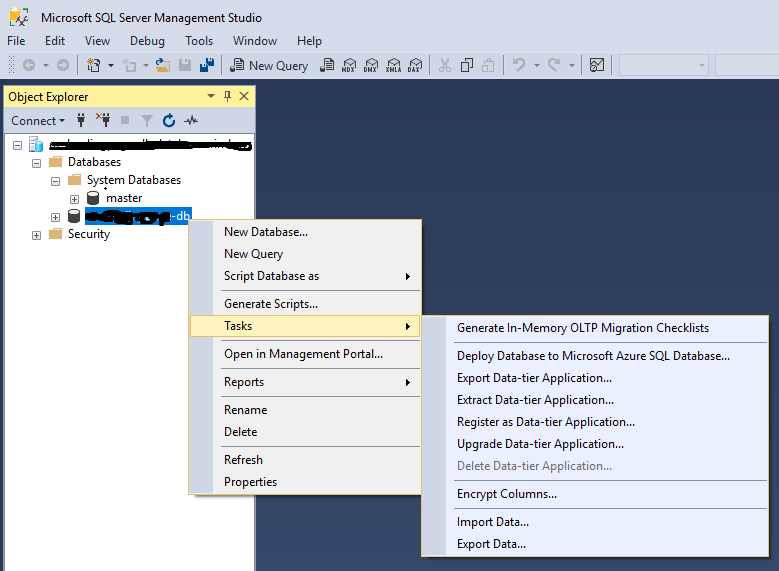Click the New Query toolbar button
Viewport: 779px width, 571px height.
[x=269, y=66]
